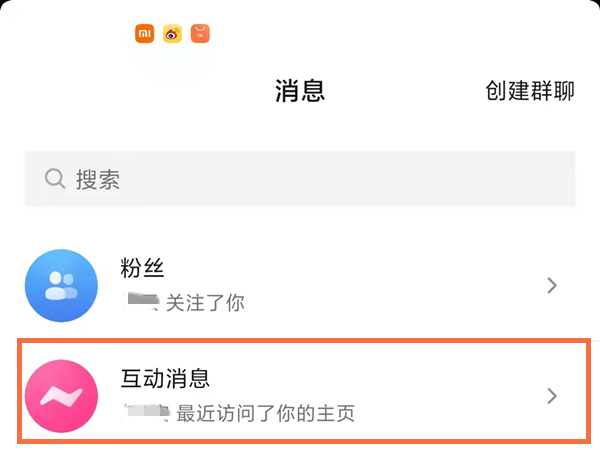Open the blue 粉丝 followers avatar icon
The height and width of the screenshot is (450, 600).
pos(61,286)
